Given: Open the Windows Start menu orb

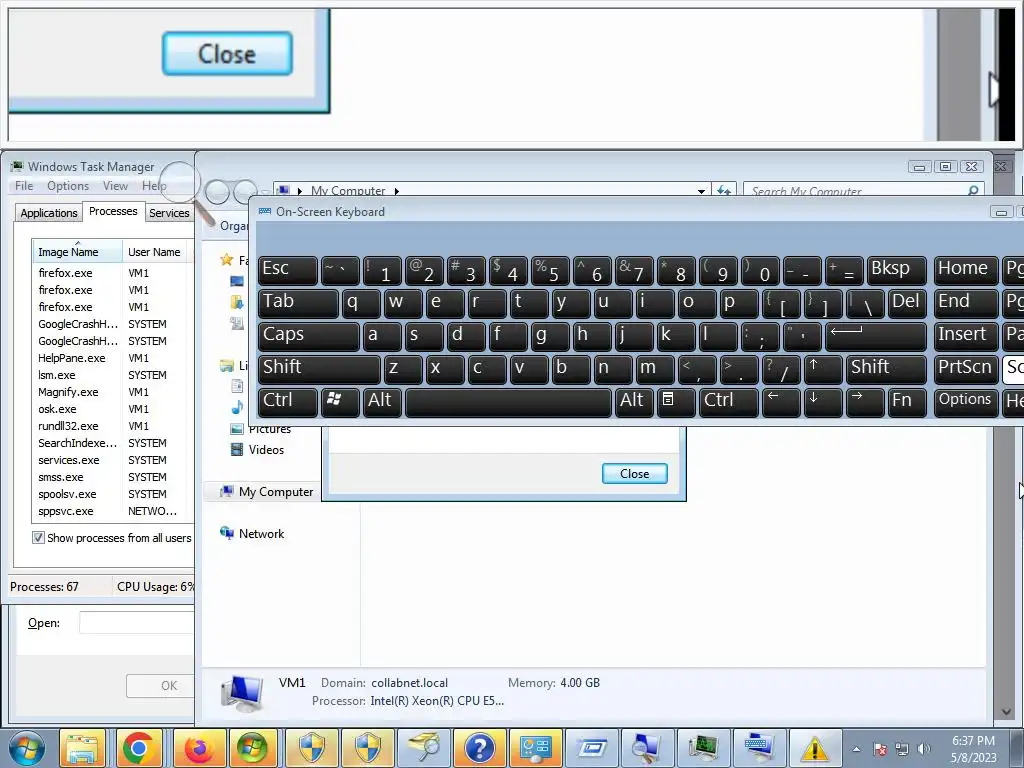Looking at the screenshot, I should coord(26,748).
